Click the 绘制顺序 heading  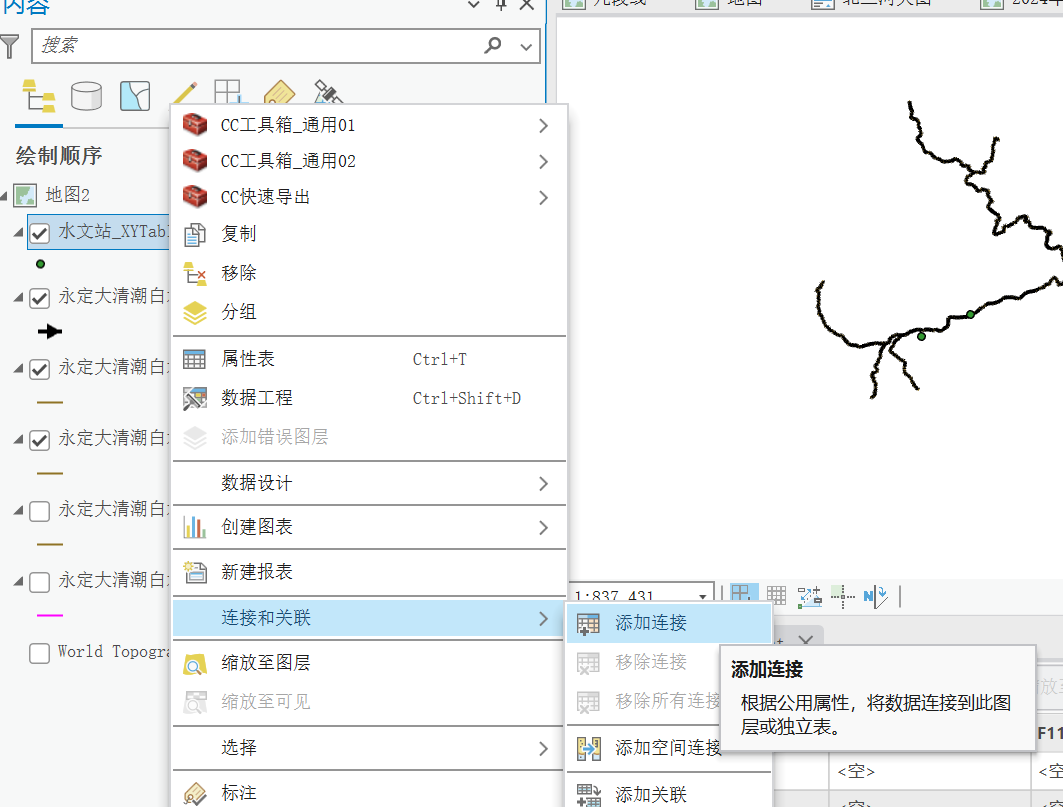[59, 156]
